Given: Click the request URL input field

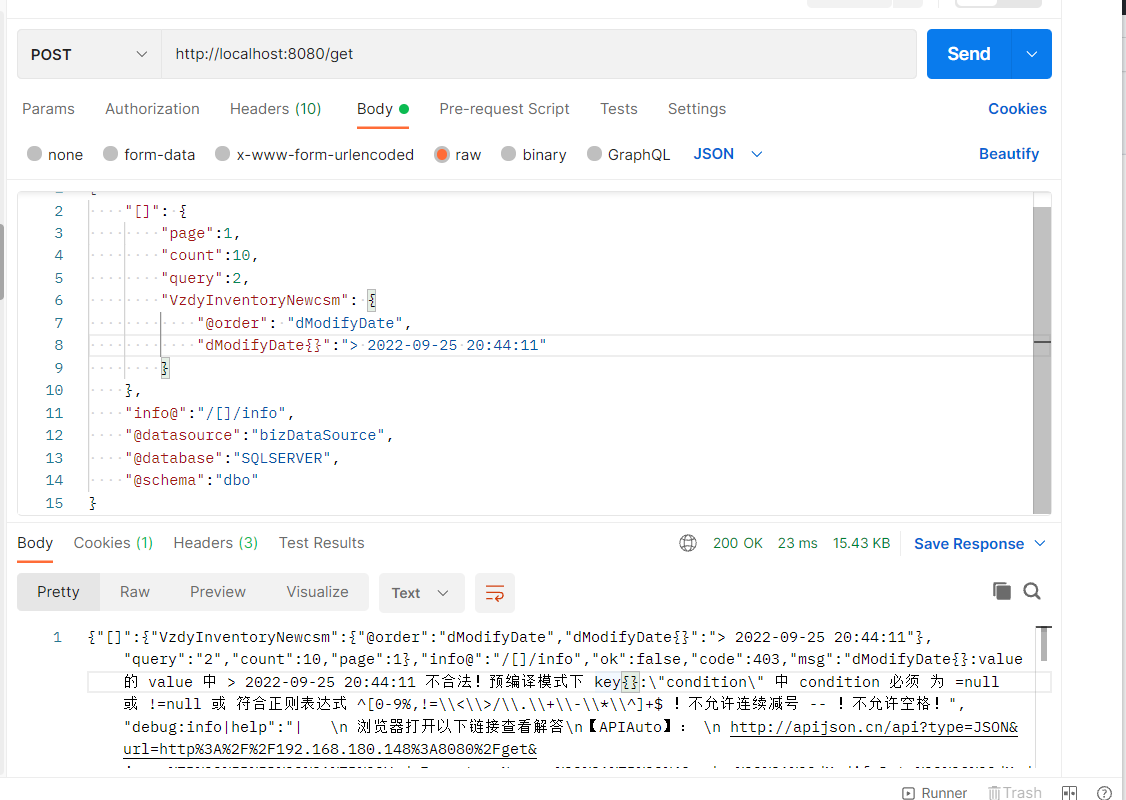Looking at the screenshot, I should 538,54.
